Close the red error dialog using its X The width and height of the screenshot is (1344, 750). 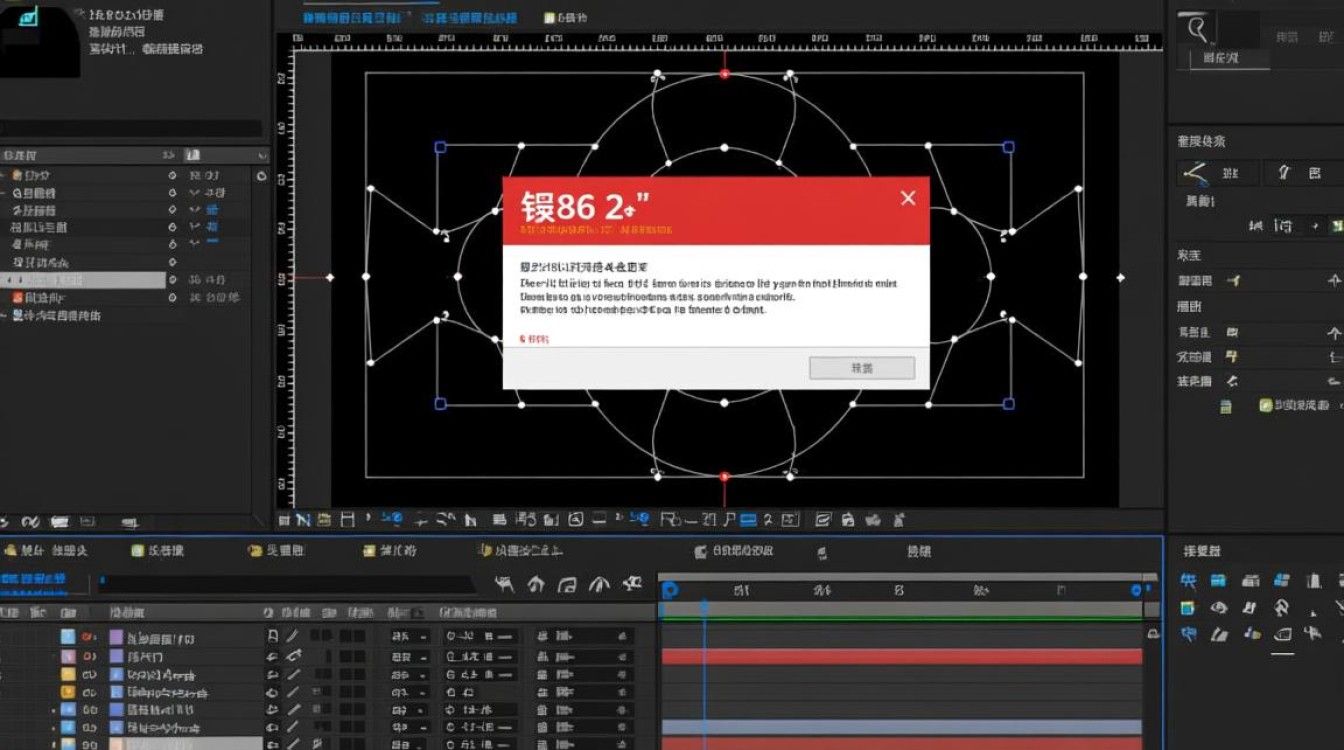tap(907, 198)
